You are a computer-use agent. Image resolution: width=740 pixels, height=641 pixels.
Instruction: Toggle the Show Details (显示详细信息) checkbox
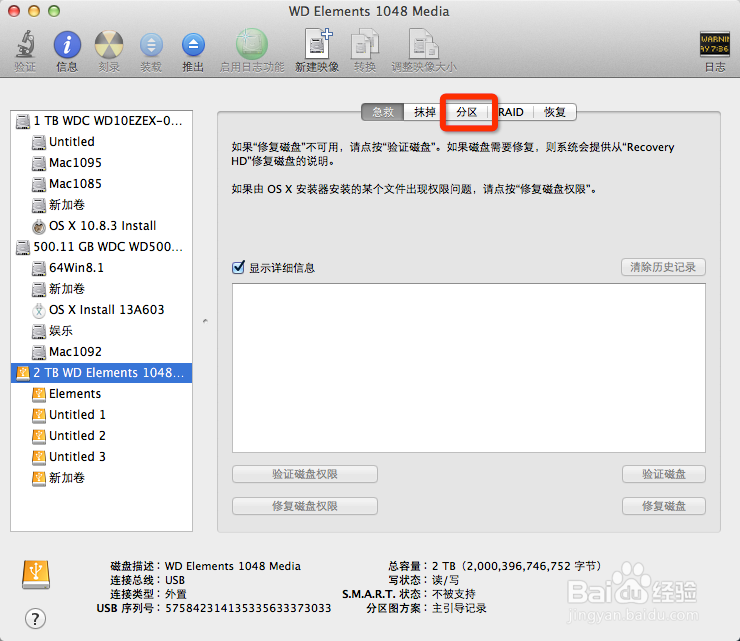tap(238, 267)
